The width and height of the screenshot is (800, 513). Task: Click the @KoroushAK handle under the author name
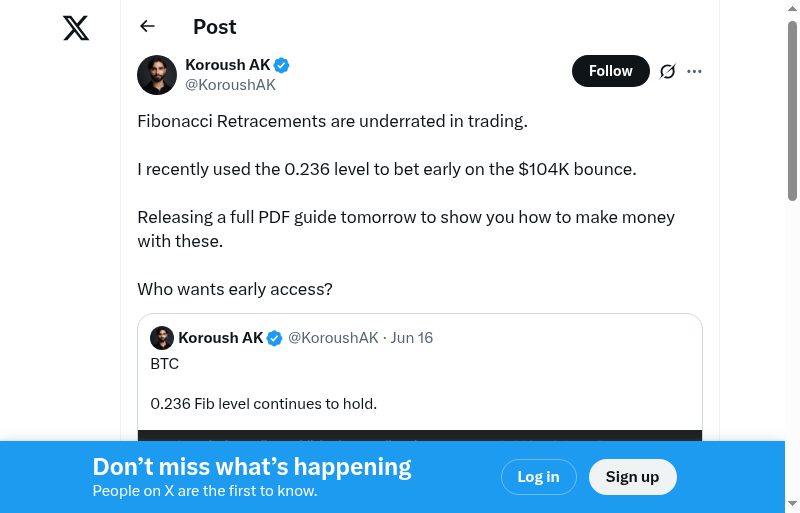230,85
